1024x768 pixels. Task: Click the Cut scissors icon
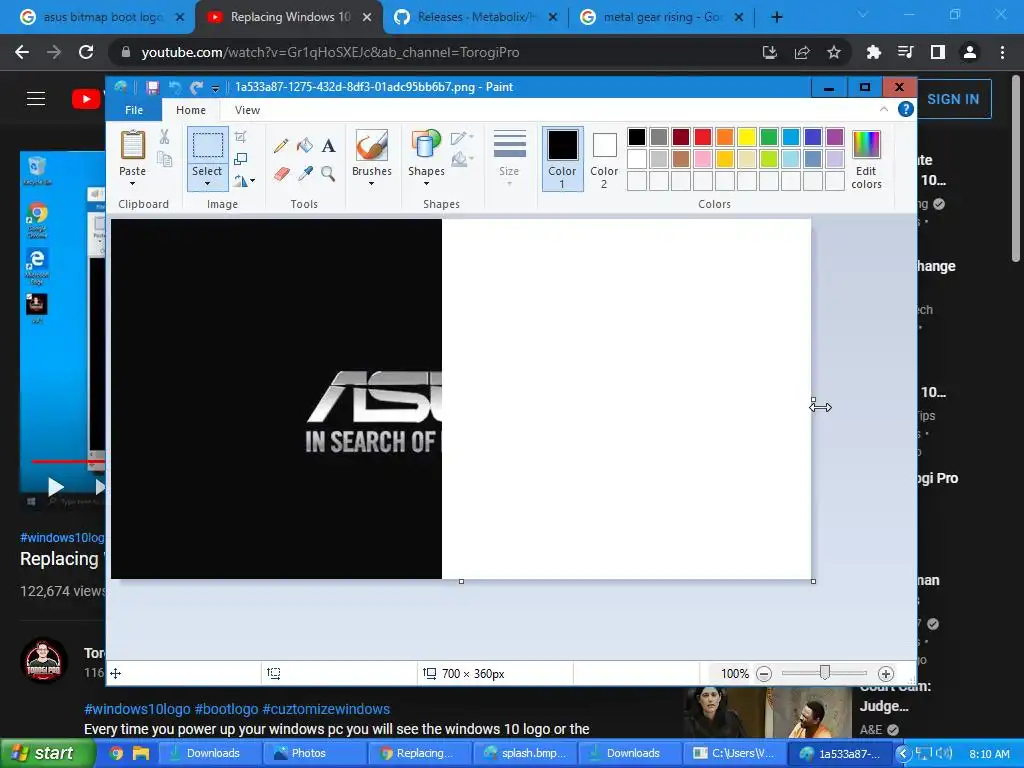click(x=164, y=136)
